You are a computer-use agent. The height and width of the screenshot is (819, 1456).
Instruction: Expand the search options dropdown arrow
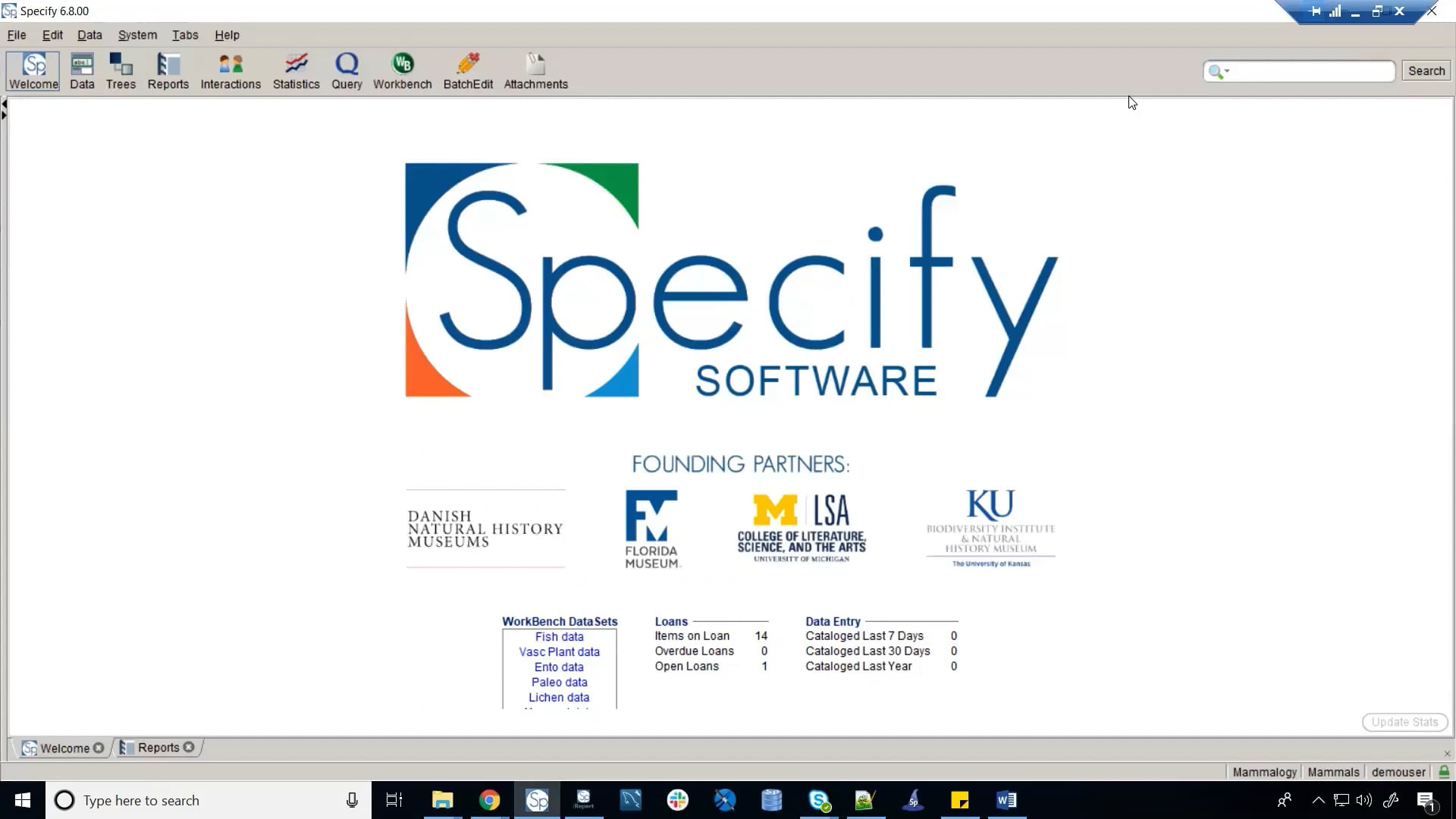pyautogui.click(x=1227, y=71)
